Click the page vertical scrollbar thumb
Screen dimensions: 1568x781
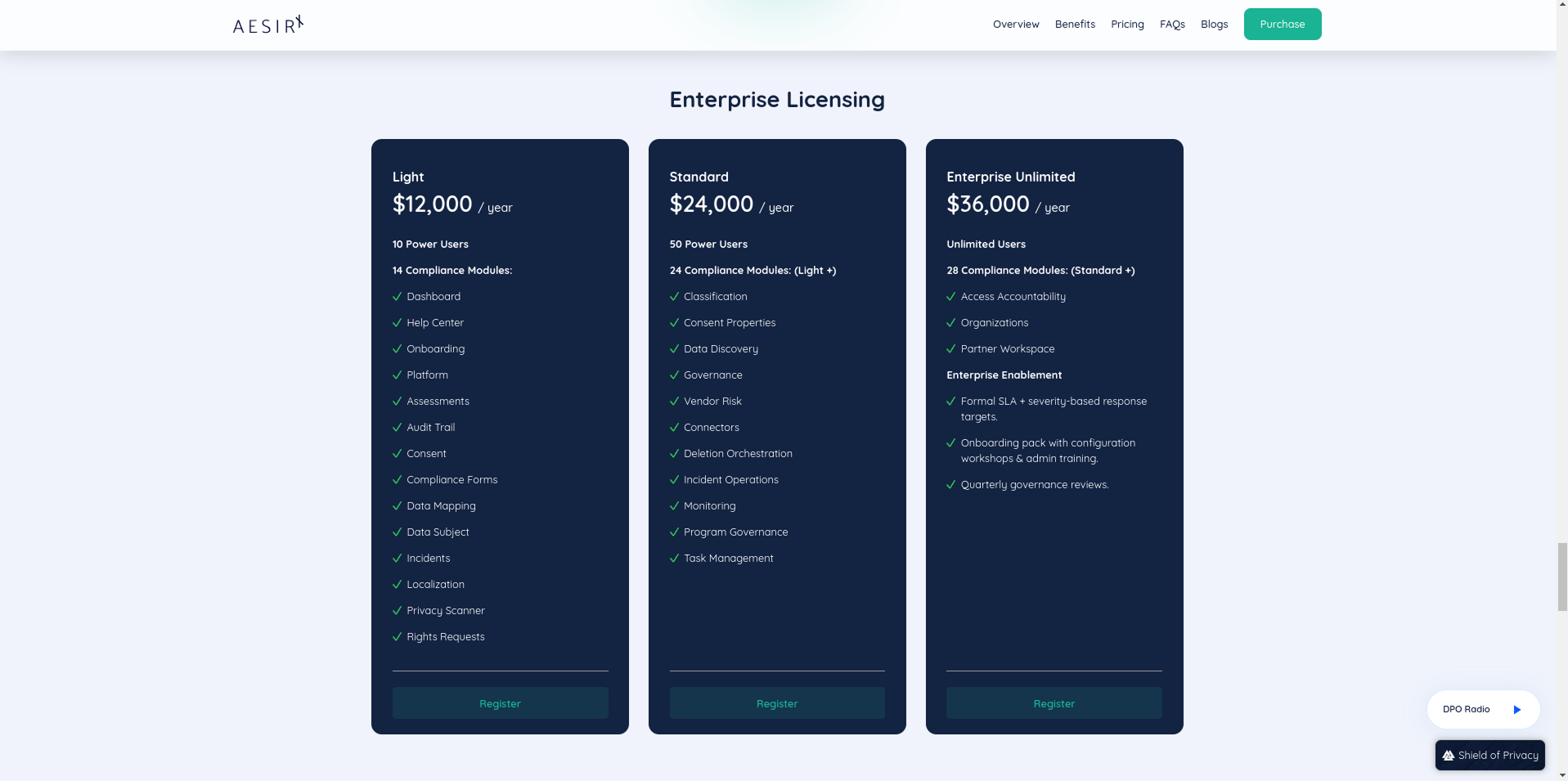(1561, 577)
